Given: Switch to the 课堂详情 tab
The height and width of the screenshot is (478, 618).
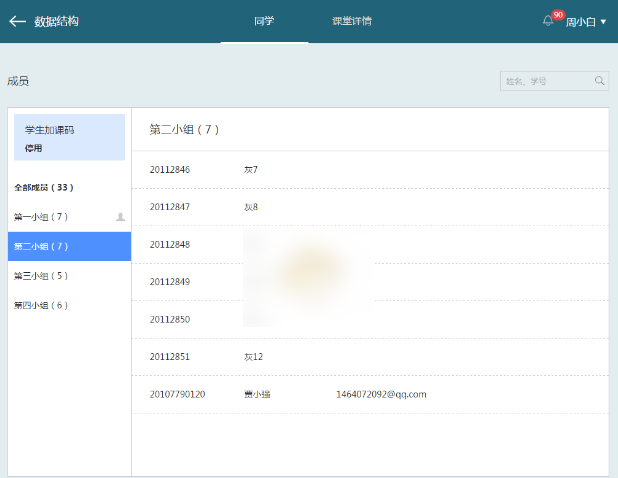Looking at the screenshot, I should [x=352, y=21].
